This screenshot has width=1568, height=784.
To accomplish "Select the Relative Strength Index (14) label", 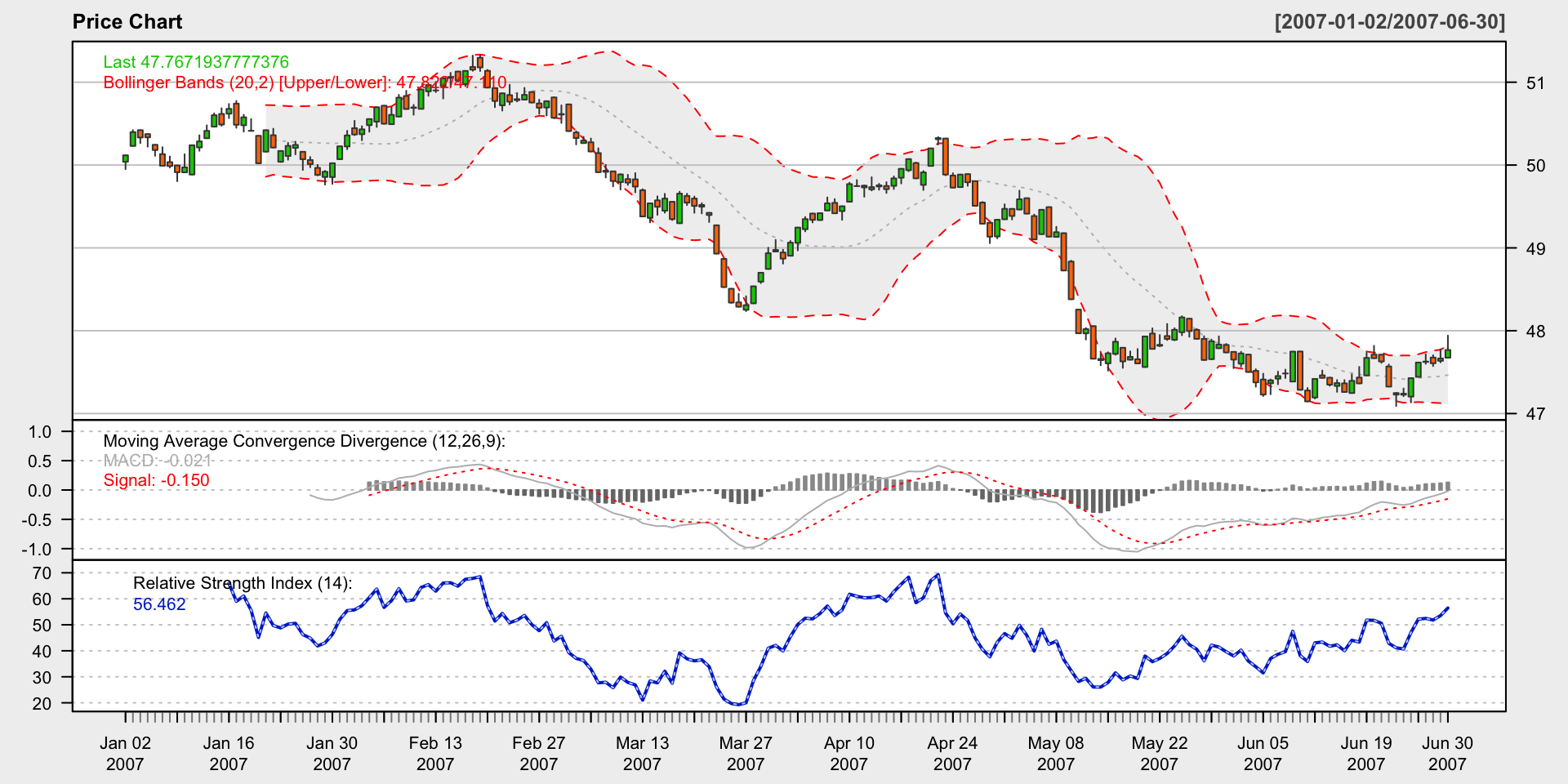I will click(x=242, y=583).
